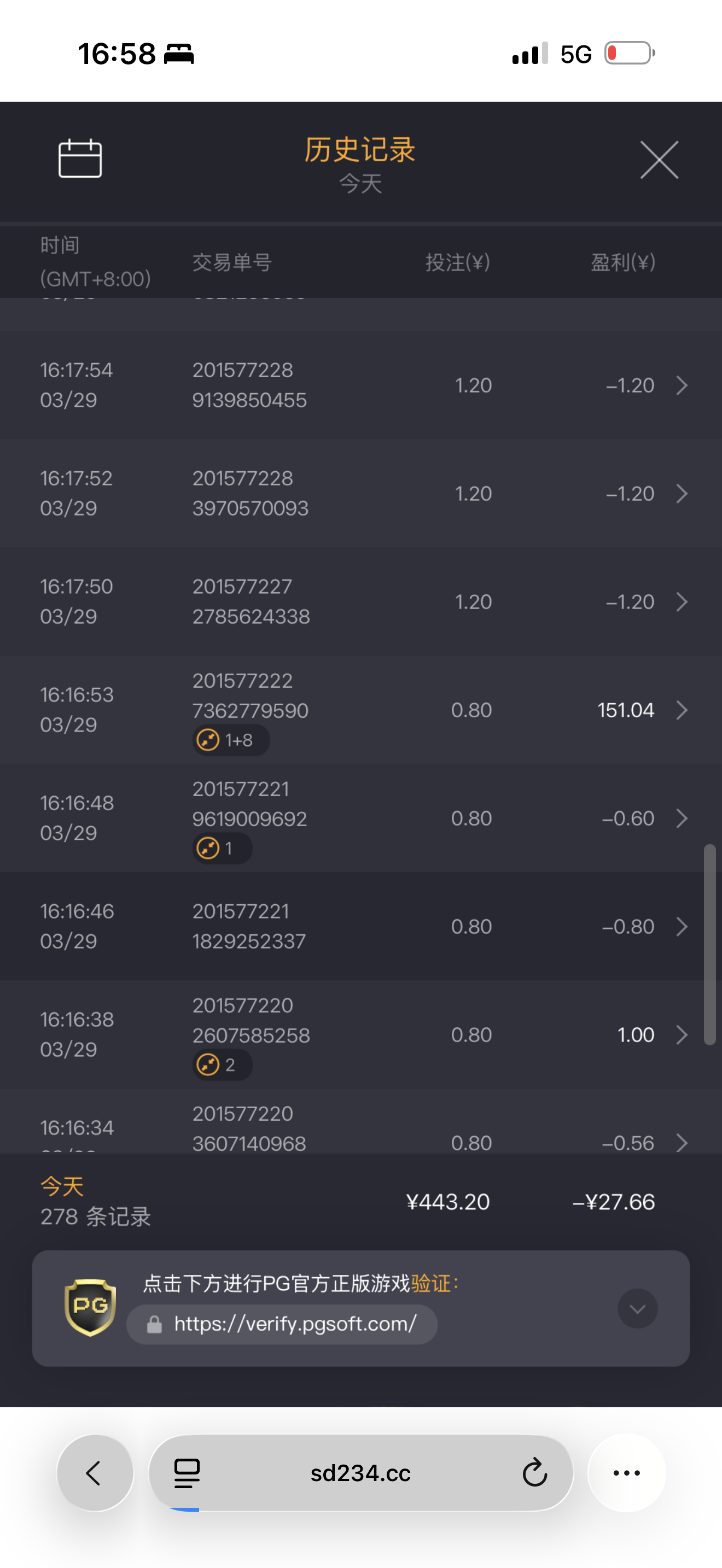Viewport: 722px width, 1568px height.
Task: Open the reader tabs icon in address bar
Action: (x=187, y=1472)
